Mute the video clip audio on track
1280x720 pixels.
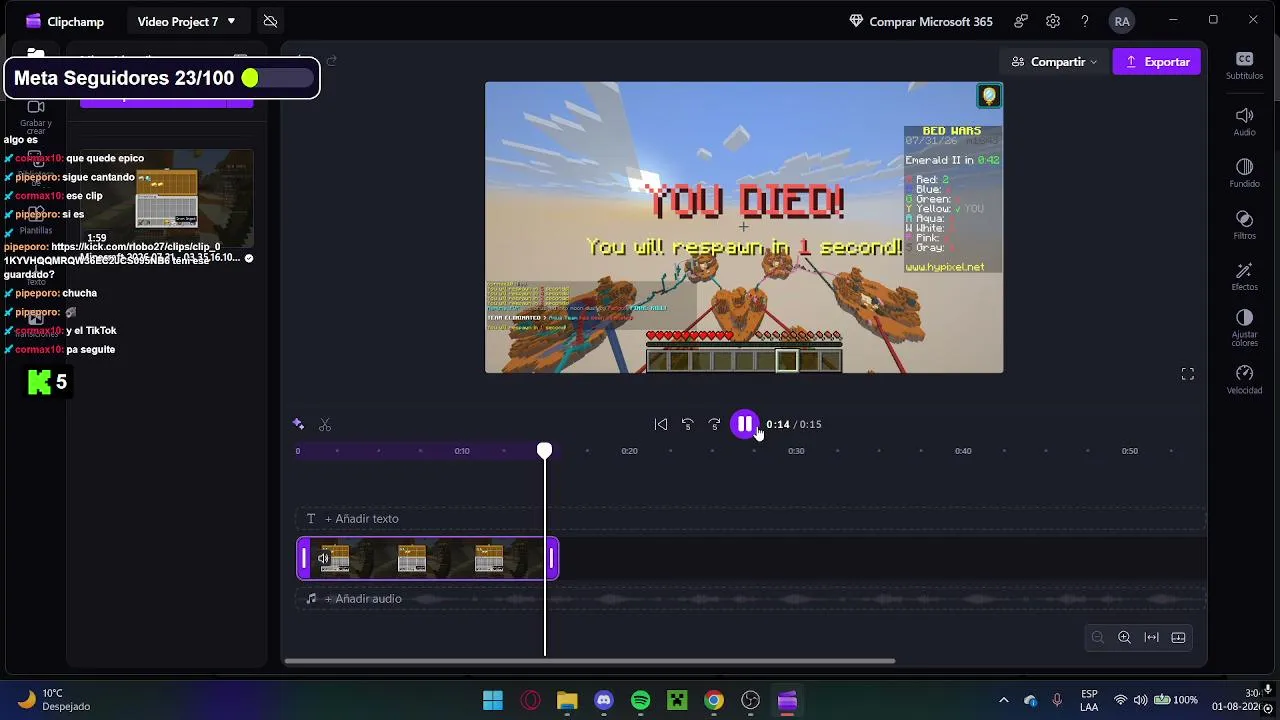pyautogui.click(x=323, y=559)
